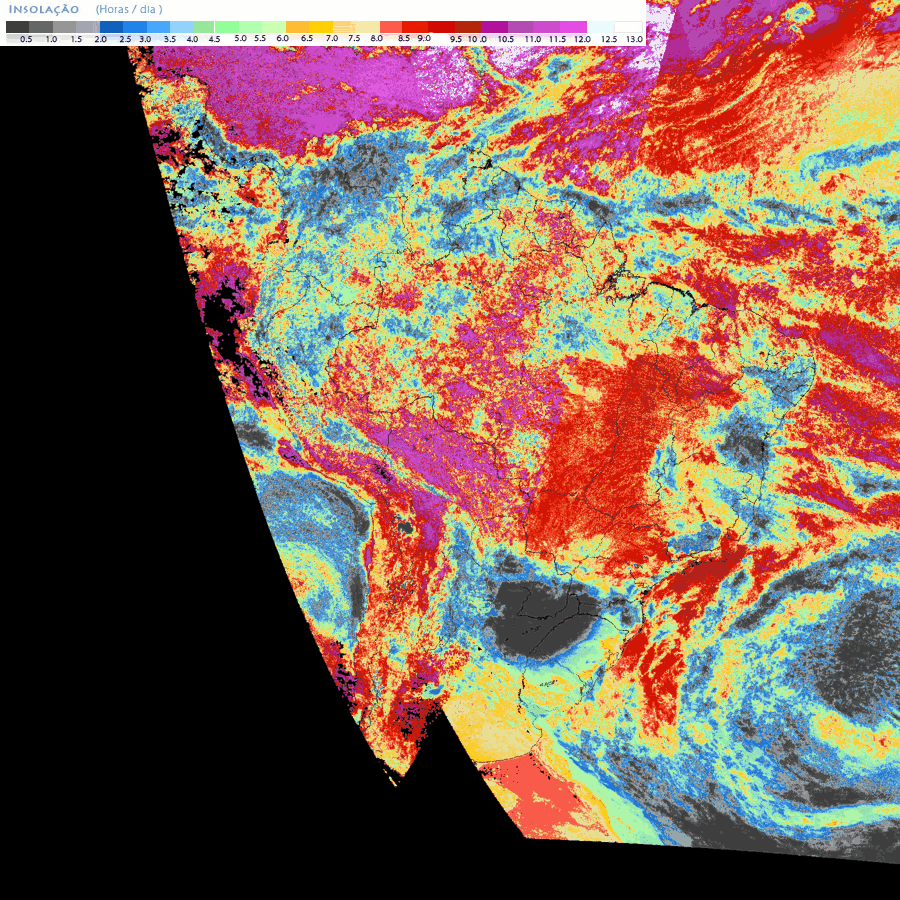Click the '11.5' legend value
The width and height of the screenshot is (900, 900).
point(557,39)
